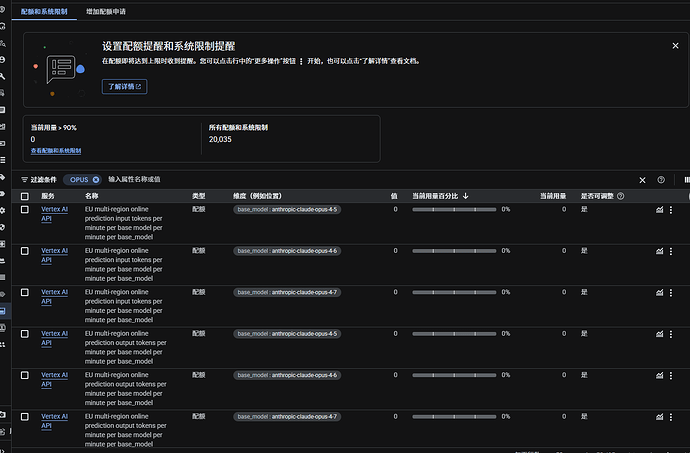Click the 当前用量 > 90% summary label

54,128
